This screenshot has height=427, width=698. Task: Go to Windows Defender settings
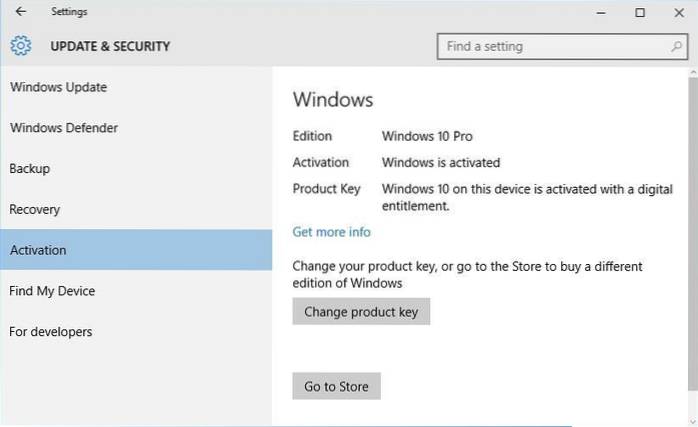pos(64,128)
